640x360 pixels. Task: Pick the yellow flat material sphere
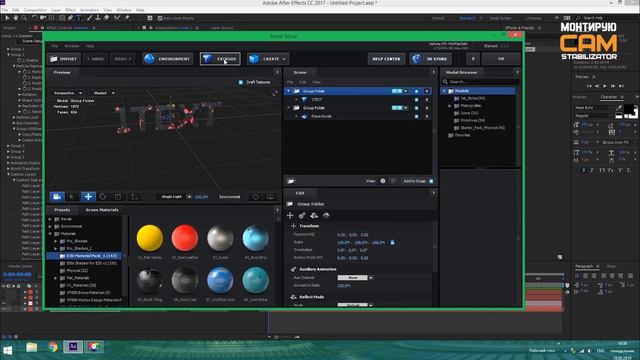coord(150,238)
